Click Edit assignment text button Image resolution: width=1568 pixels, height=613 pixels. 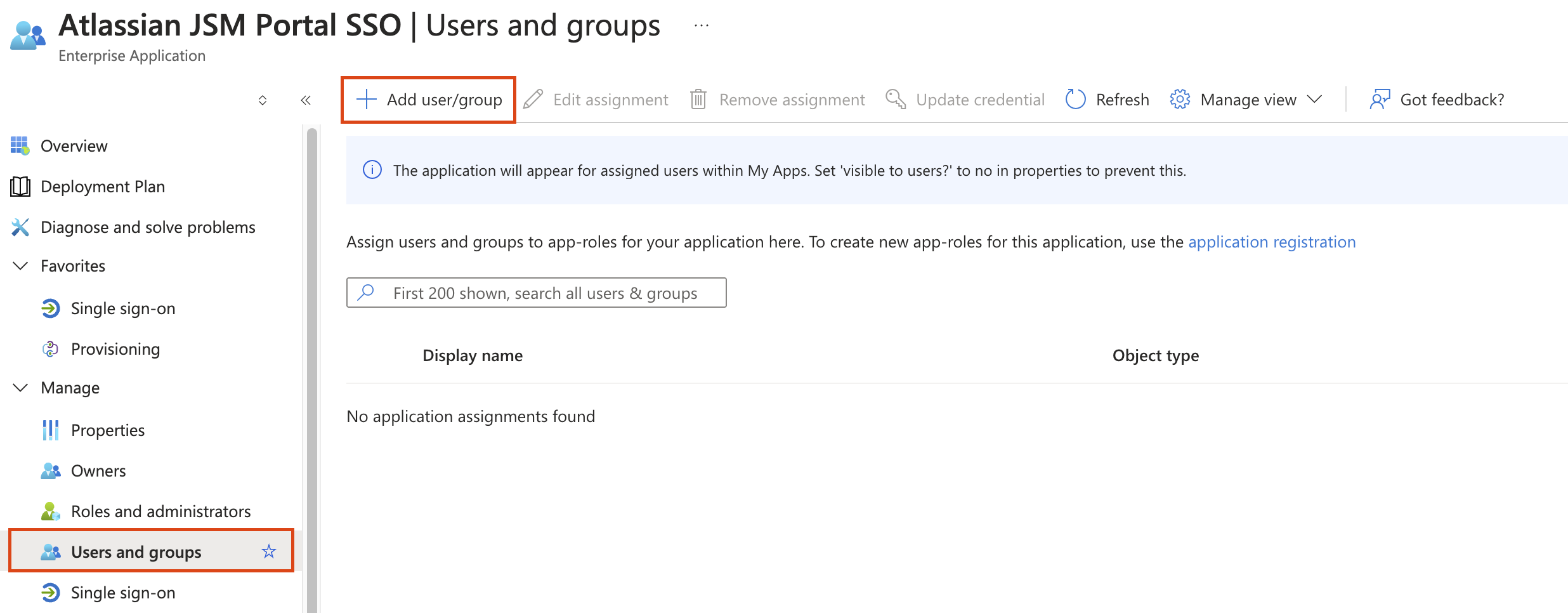pyautogui.click(x=610, y=100)
